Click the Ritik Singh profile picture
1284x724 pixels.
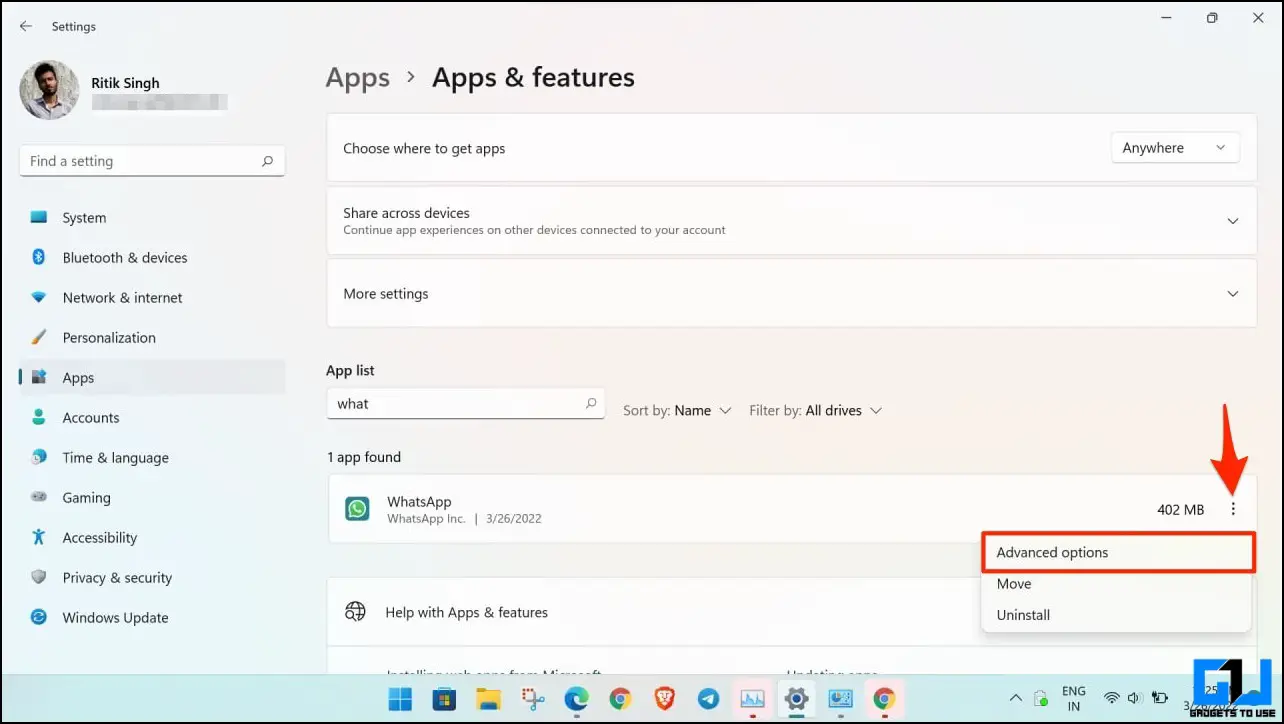[x=49, y=90]
